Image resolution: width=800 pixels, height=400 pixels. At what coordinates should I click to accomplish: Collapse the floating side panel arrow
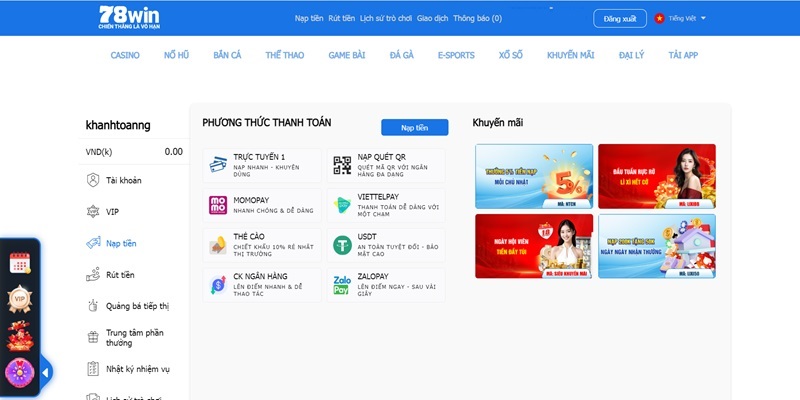(45, 373)
